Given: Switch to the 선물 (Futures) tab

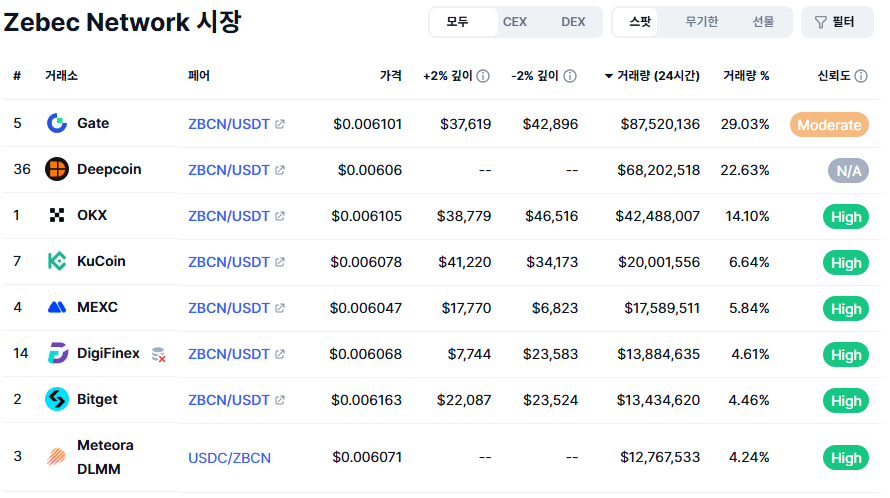Looking at the screenshot, I should (x=763, y=22).
